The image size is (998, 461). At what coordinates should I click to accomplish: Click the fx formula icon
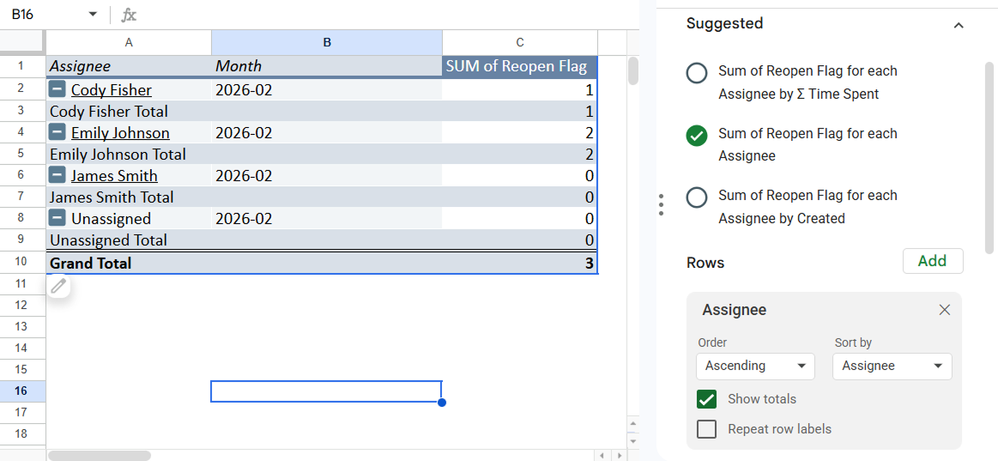click(x=129, y=15)
